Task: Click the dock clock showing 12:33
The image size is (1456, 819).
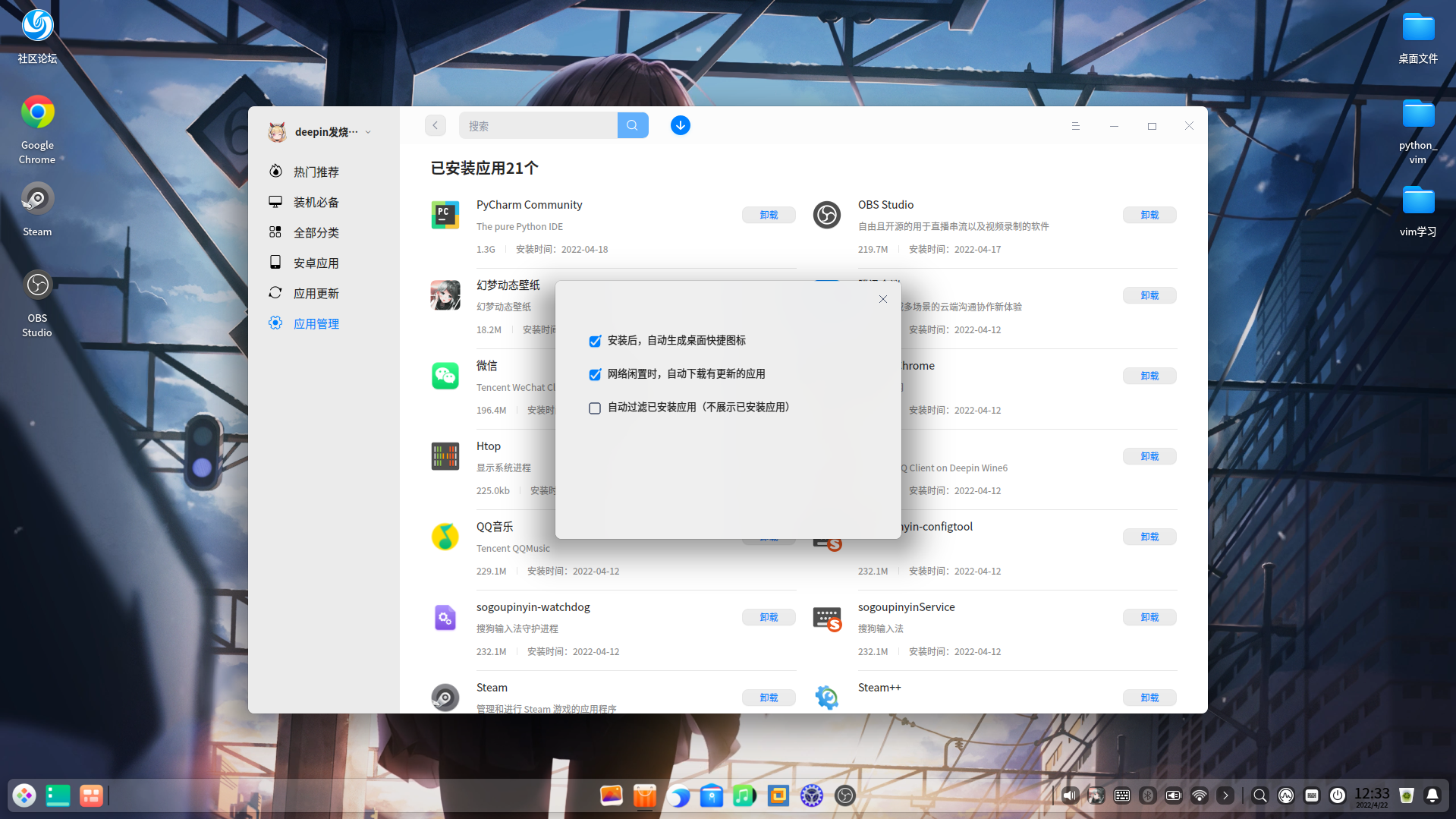Action: 1372,796
